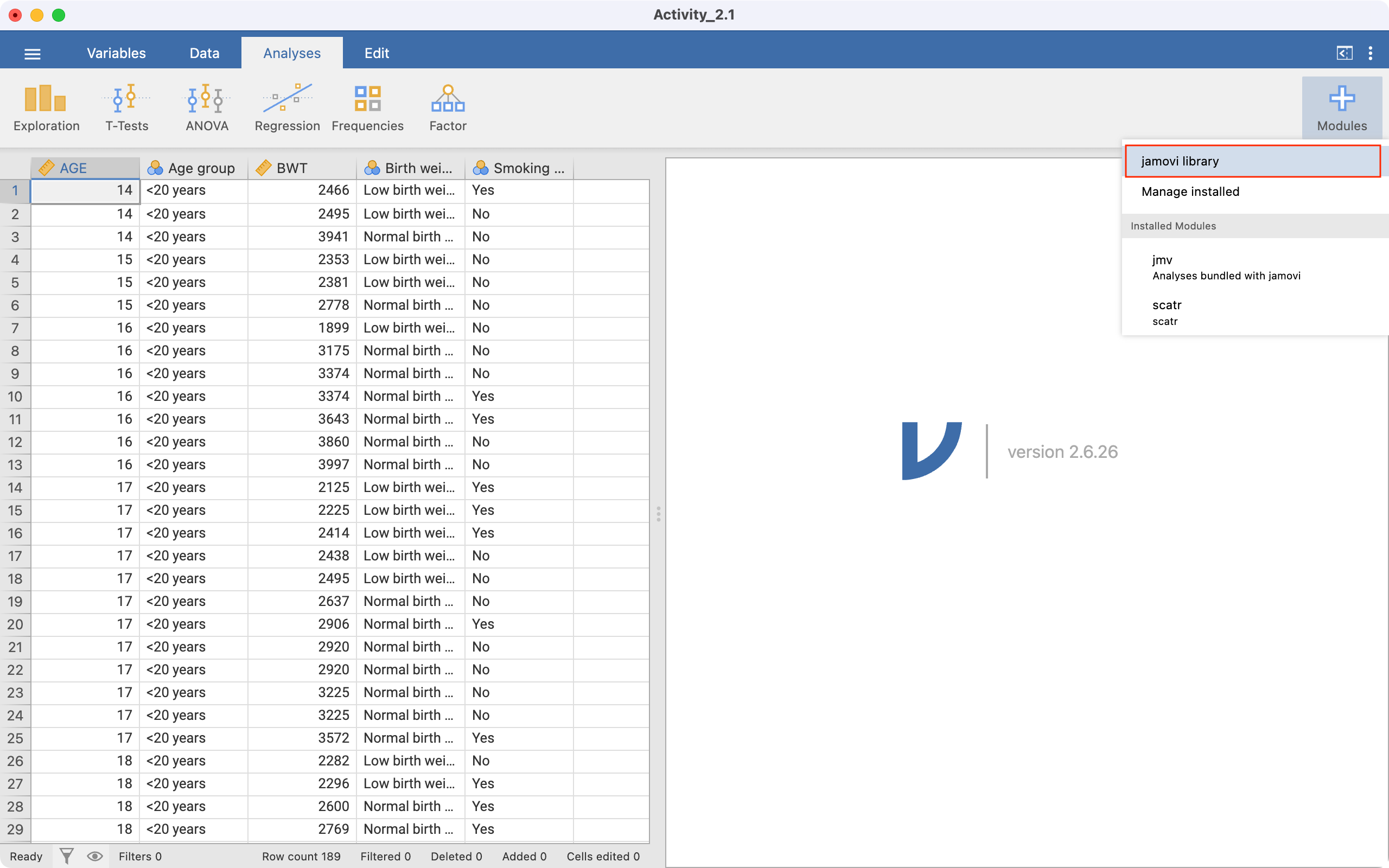Open the T-Tests analysis menu

click(126, 108)
